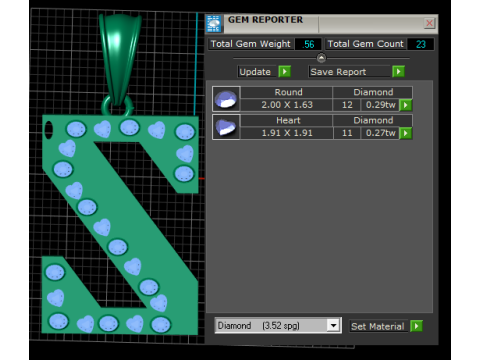This screenshot has height=360, width=480.
Task: Close the Gem Reporter panel
Action: (x=429, y=23)
